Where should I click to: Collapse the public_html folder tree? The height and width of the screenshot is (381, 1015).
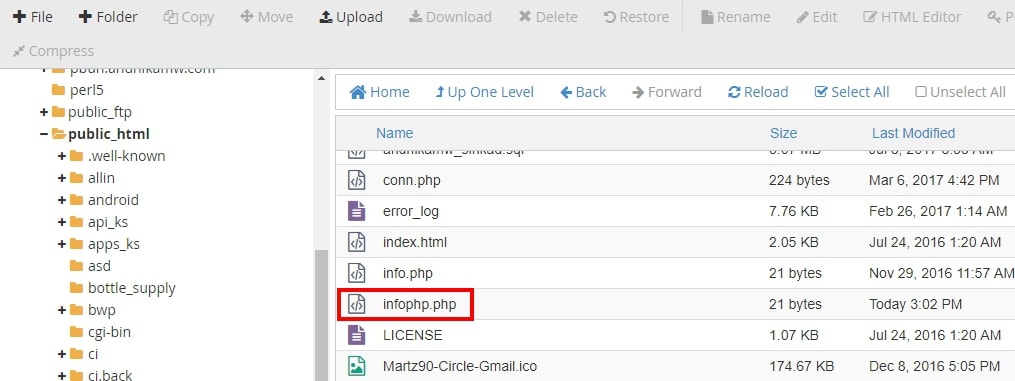click(x=44, y=134)
